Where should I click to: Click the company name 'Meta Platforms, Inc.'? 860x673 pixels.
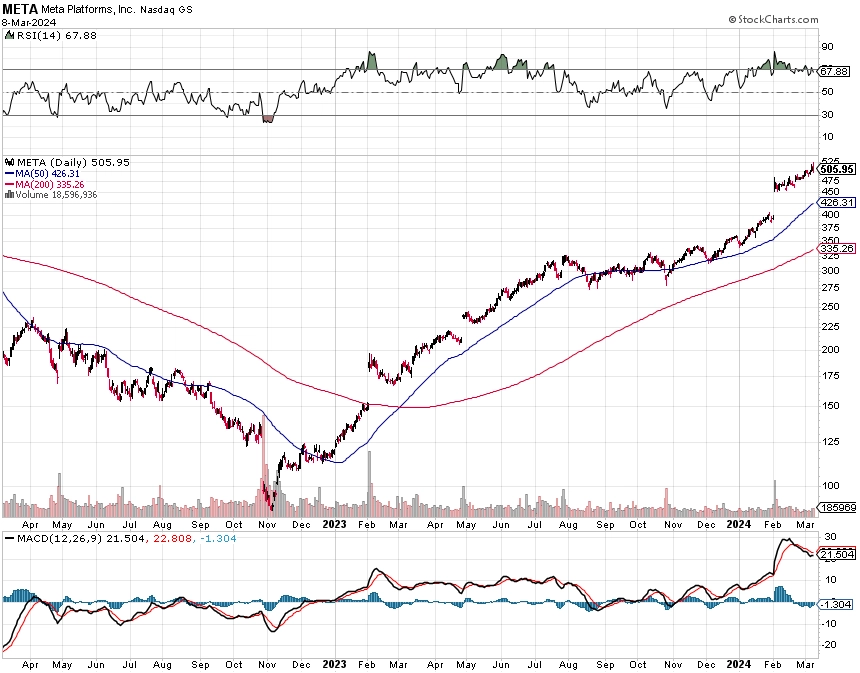pyautogui.click(x=88, y=10)
